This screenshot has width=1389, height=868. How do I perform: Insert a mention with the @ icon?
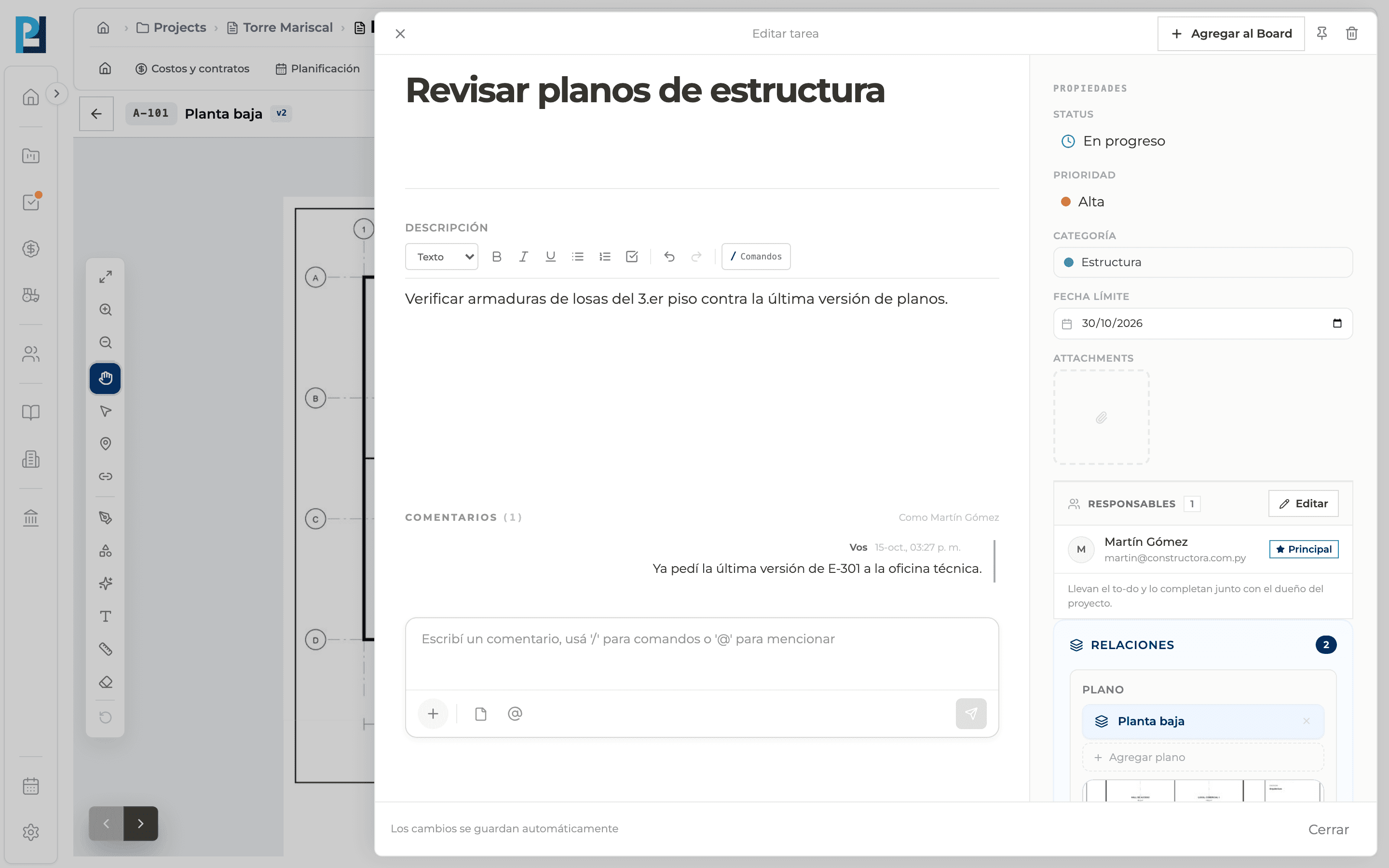[515, 714]
